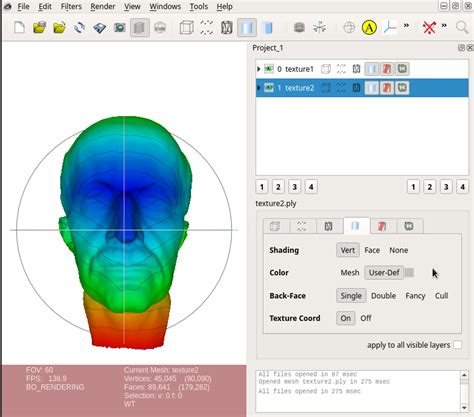Viewport: 474px width, 417px height.
Task: Toggle visibility of texture2 layer
Action: pyautogui.click(x=269, y=88)
